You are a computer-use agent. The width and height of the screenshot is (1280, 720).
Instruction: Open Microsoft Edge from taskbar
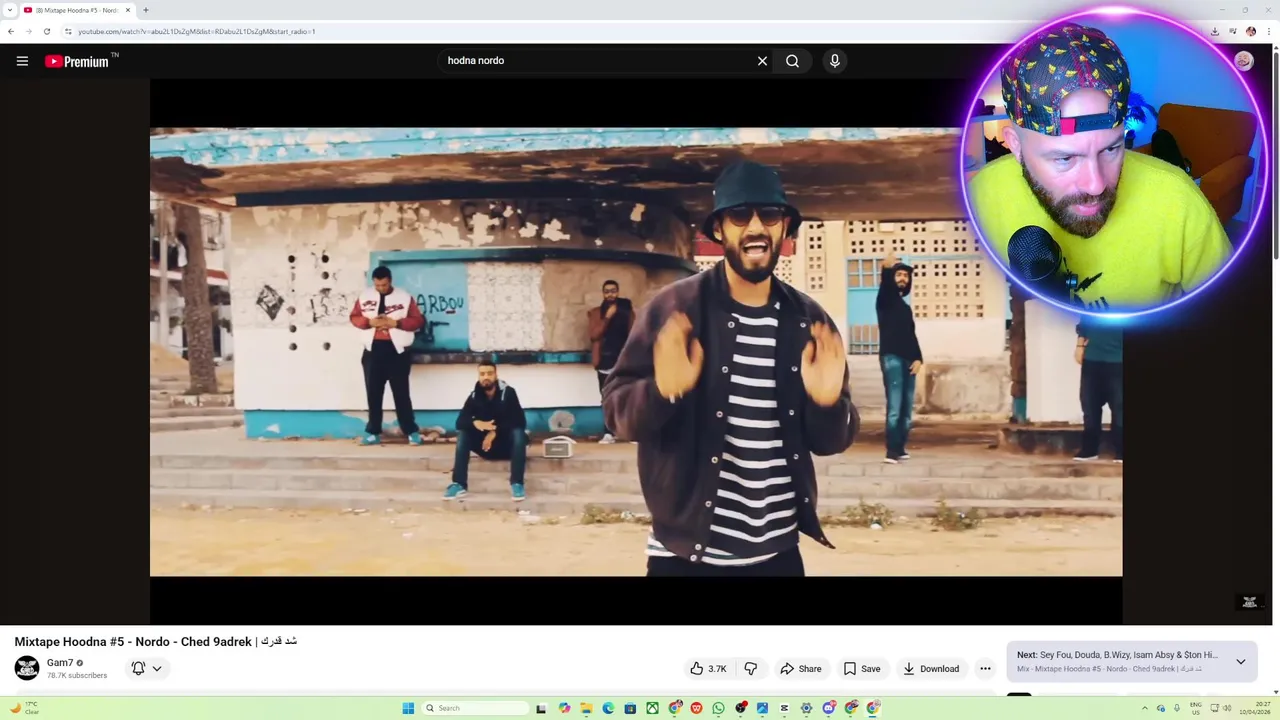pos(608,708)
